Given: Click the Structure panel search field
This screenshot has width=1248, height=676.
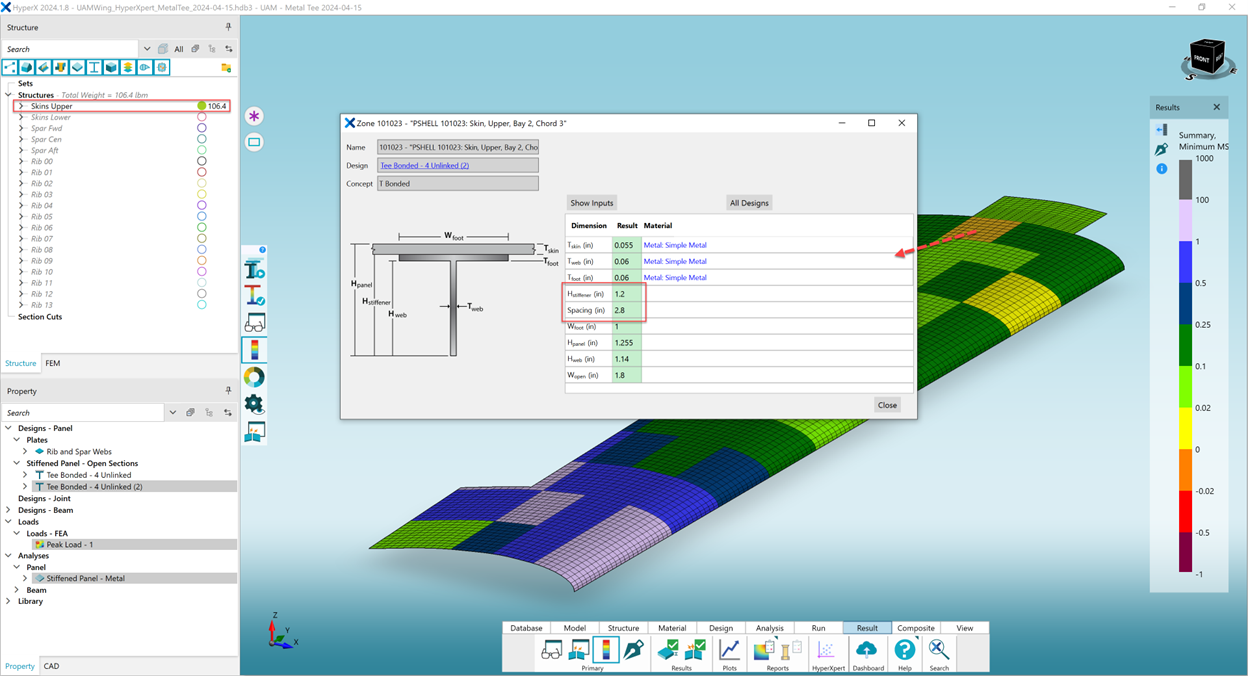Looking at the screenshot, I should (x=70, y=49).
